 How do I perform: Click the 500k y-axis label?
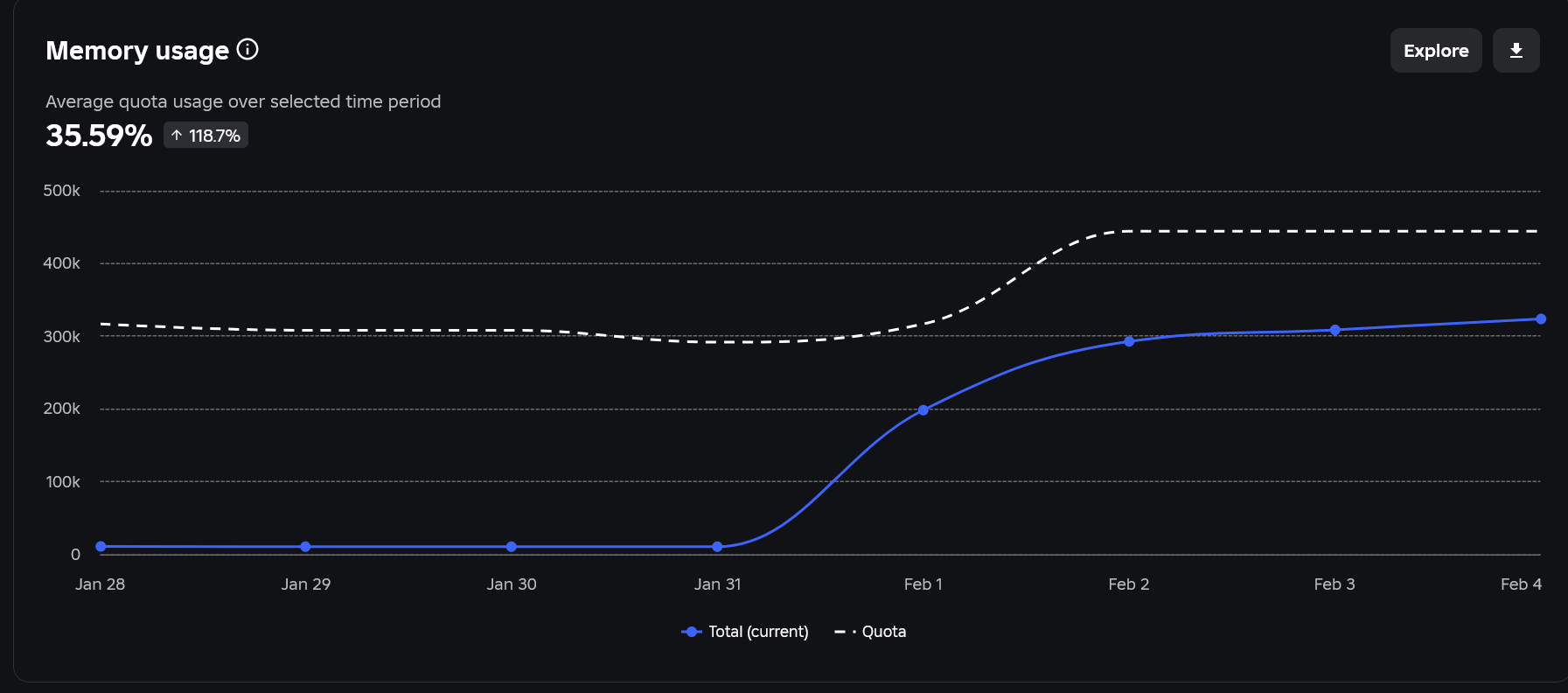61,191
